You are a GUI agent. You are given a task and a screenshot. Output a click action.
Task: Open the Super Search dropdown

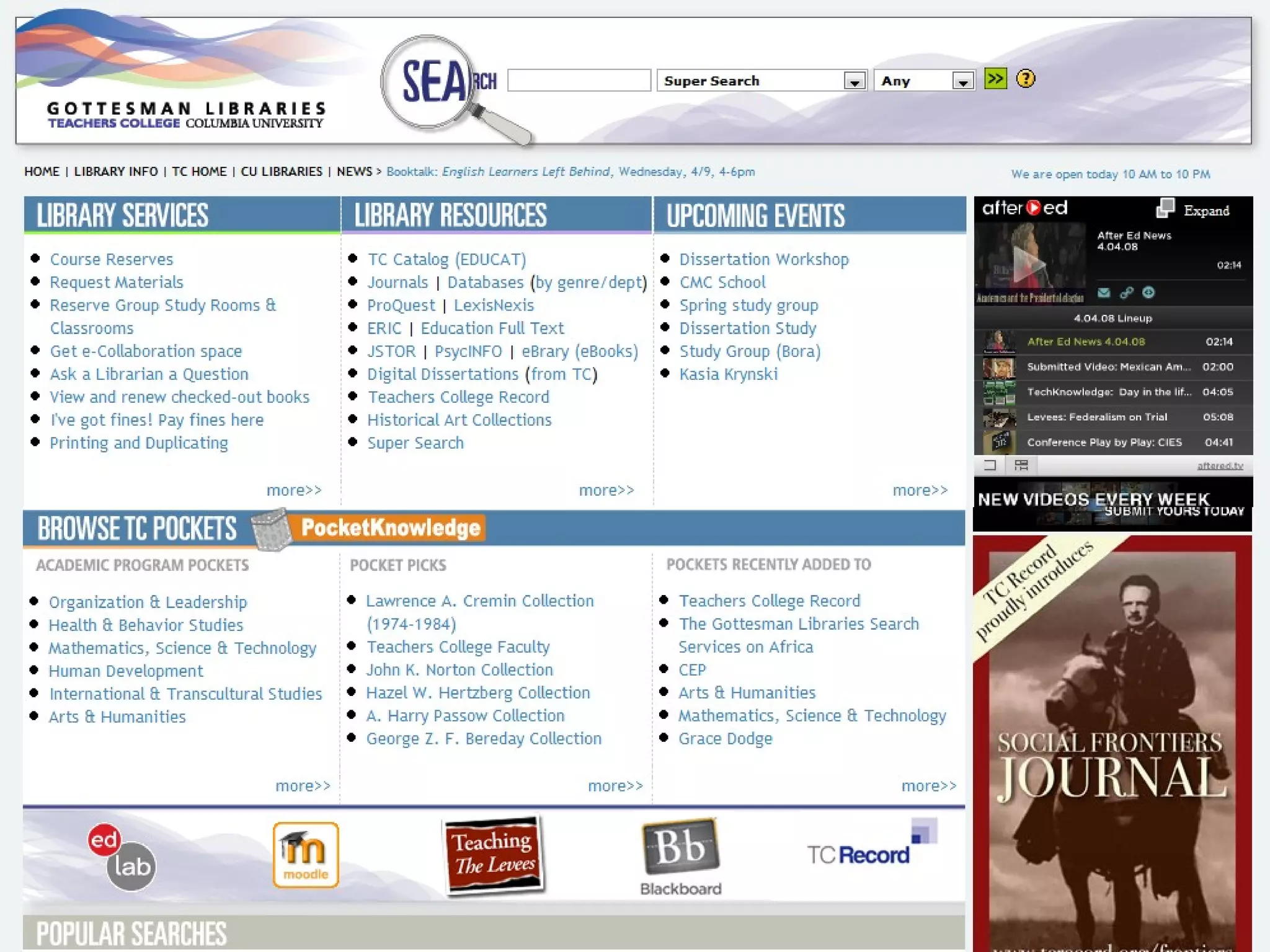pos(855,81)
